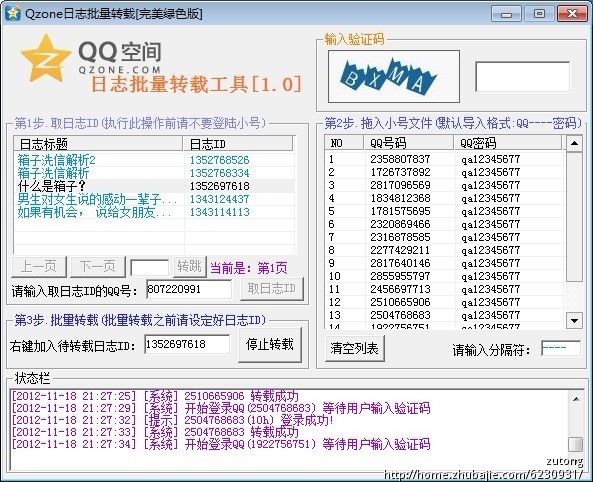
Task: Focus the 分隔符 separator input field
Action: (561, 348)
